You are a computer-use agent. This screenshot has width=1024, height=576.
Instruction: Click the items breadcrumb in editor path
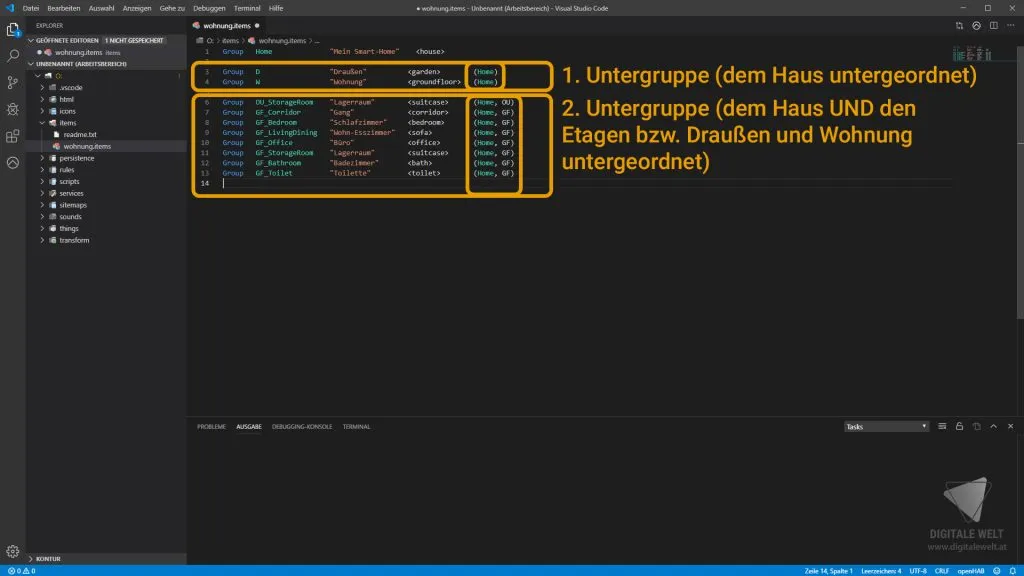click(230, 40)
